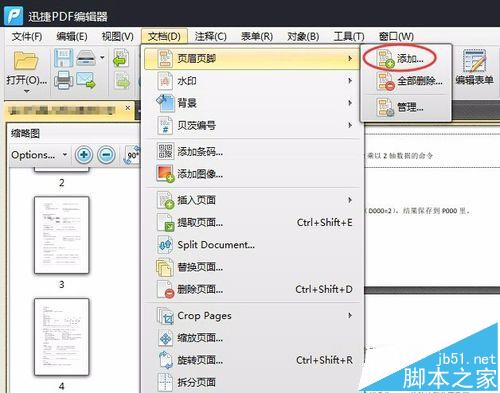Click the Save floppy disk icon
Image resolution: width=500 pixels, height=393 pixels.
coord(64,58)
